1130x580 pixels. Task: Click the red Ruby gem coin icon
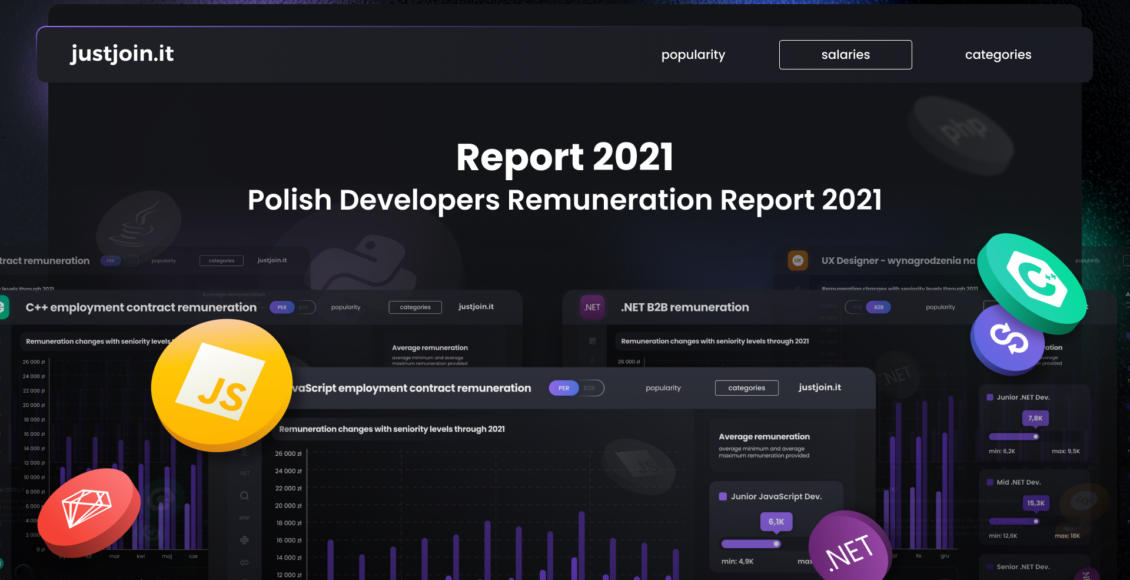click(x=89, y=512)
